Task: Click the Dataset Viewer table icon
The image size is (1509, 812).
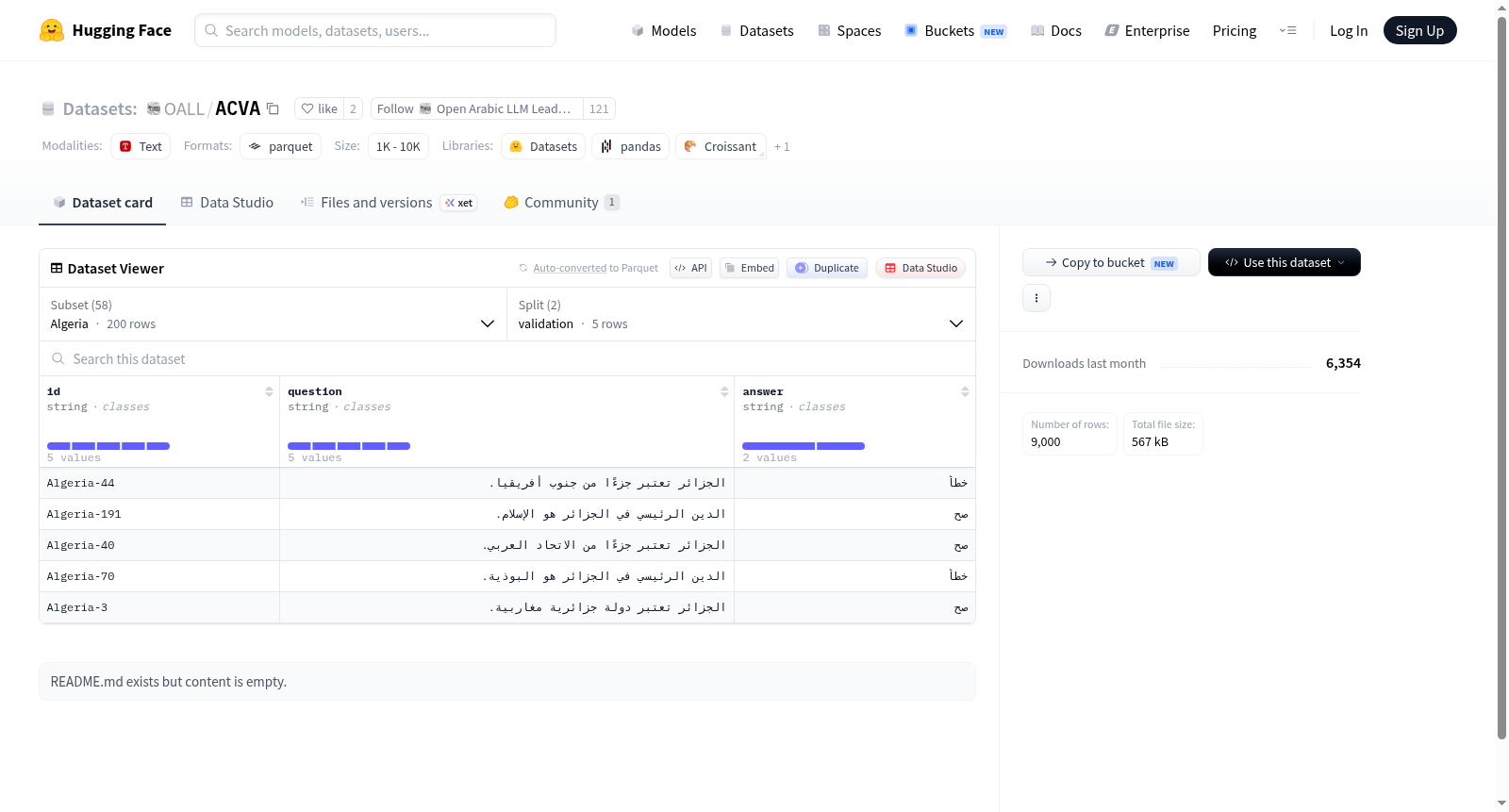Action: point(57,268)
